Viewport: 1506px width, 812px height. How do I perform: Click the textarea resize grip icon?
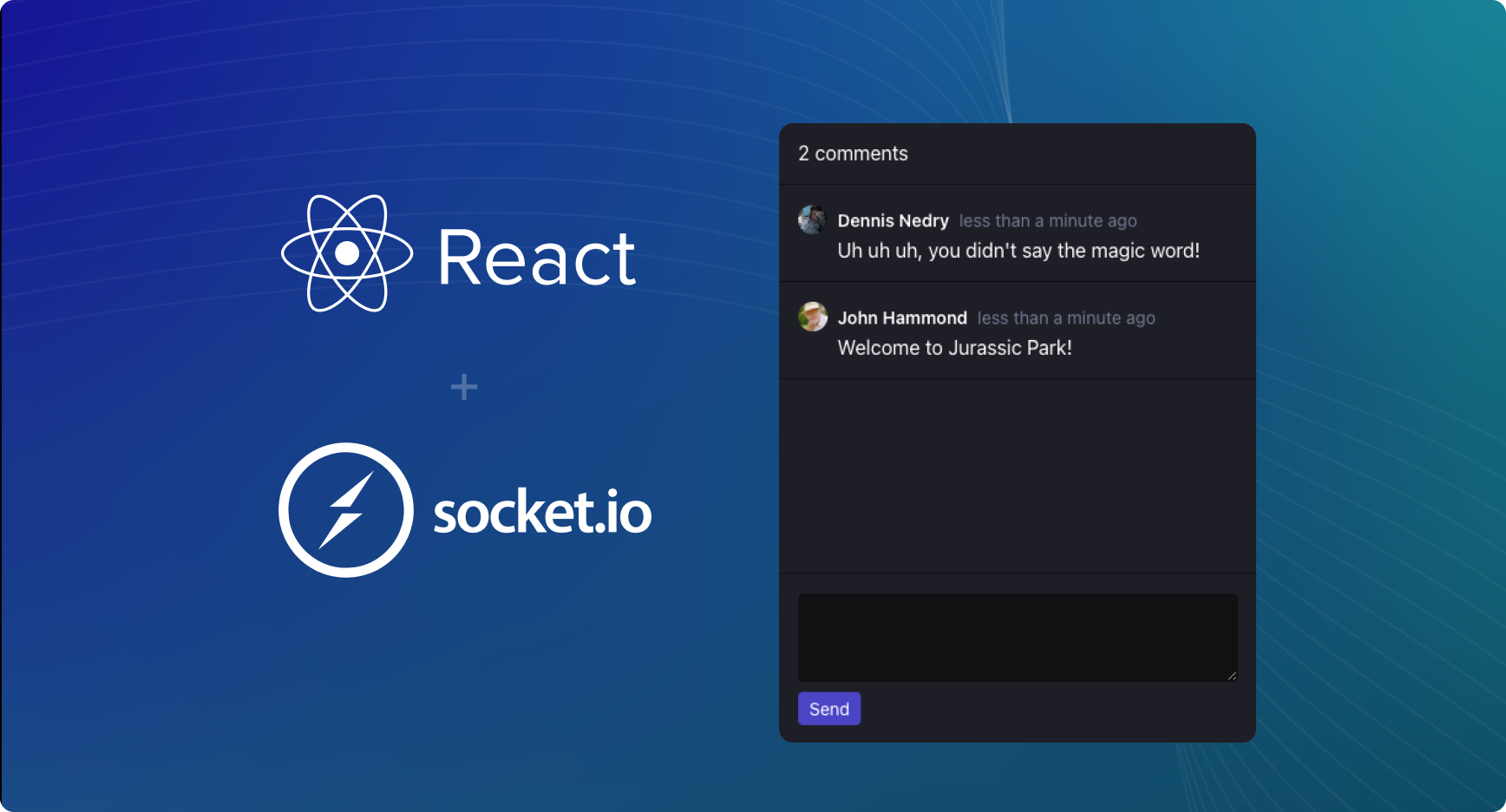click(1231, 675)
